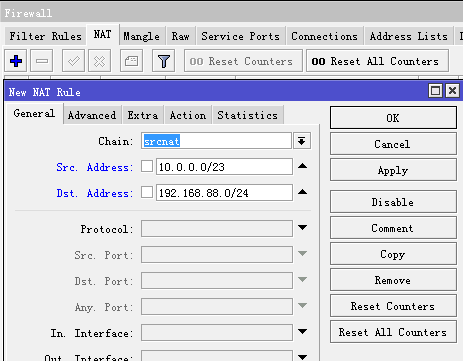This screenshot has width=463, height=361.
Task: Collapse the Dst. Address field arrow
Action: (302, 192)
